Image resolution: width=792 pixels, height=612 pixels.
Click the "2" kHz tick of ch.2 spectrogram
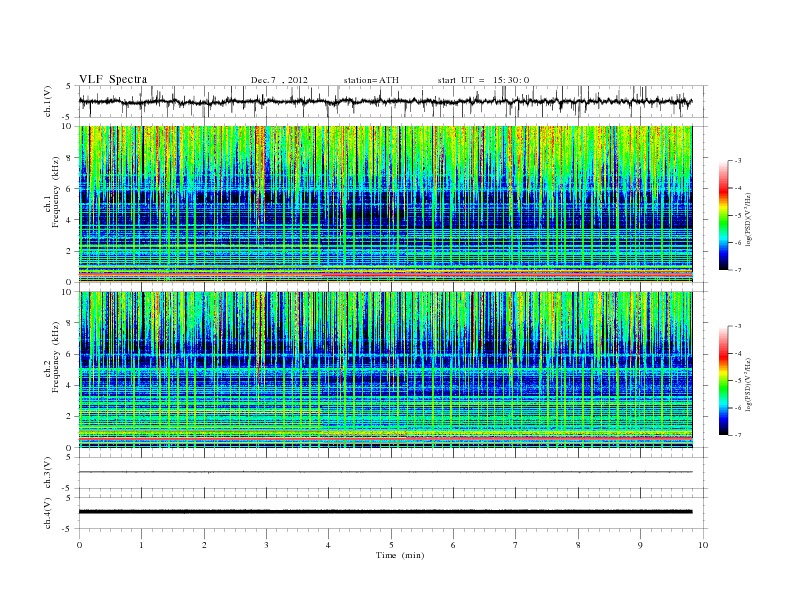(x=70, y=417)
